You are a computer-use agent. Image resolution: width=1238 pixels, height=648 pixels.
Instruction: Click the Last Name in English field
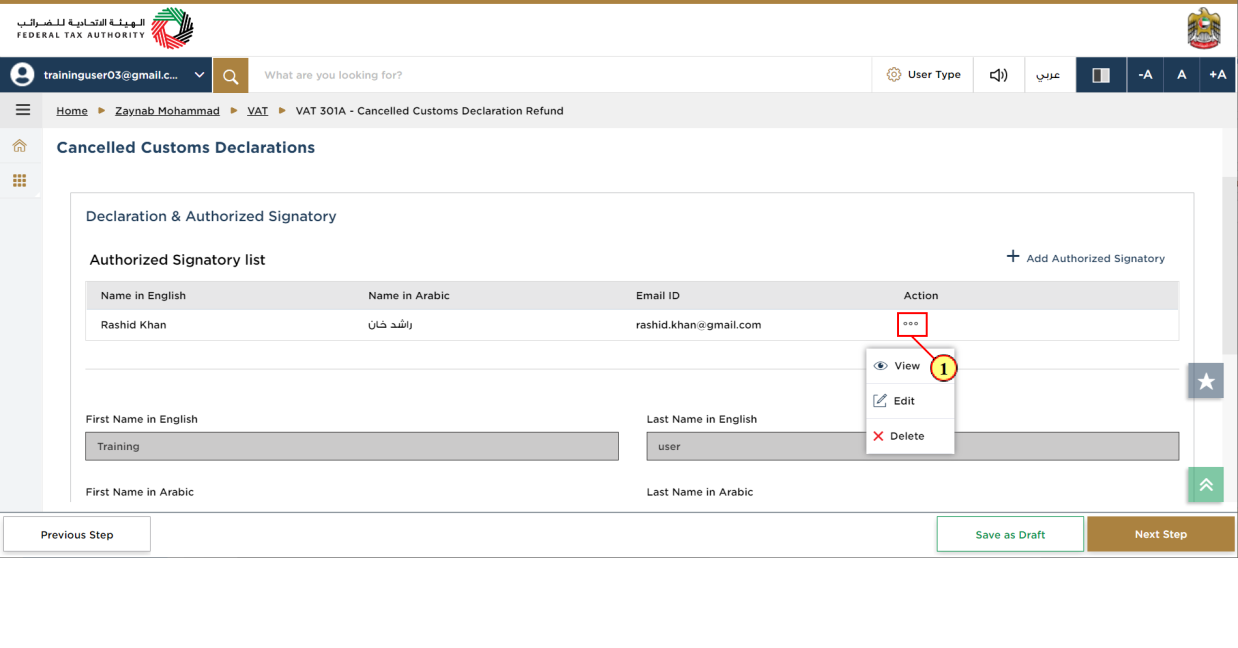point(912,446)
